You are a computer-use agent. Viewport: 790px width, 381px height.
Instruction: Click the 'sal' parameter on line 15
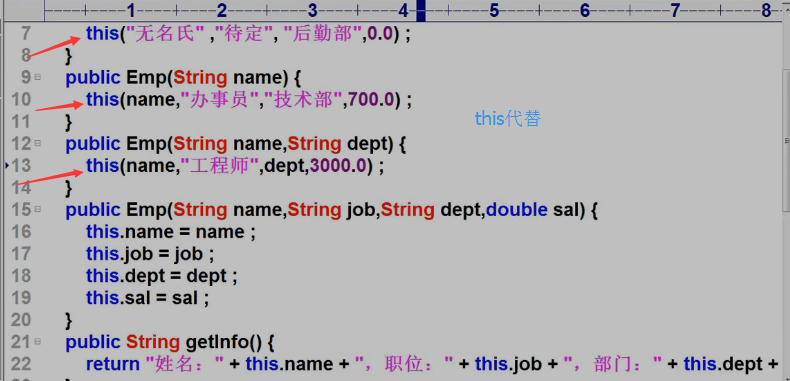pos(565,210)
